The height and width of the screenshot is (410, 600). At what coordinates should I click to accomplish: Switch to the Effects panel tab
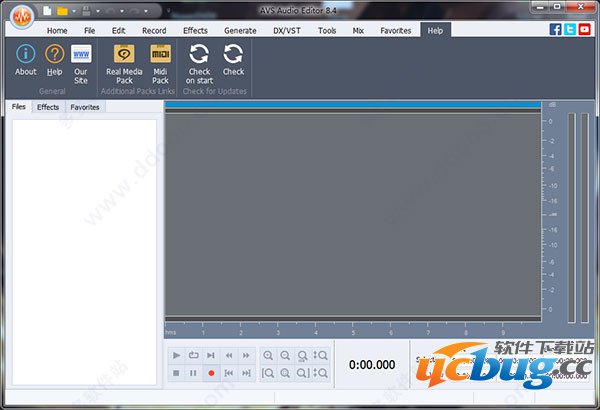click(x=48, y=107)
